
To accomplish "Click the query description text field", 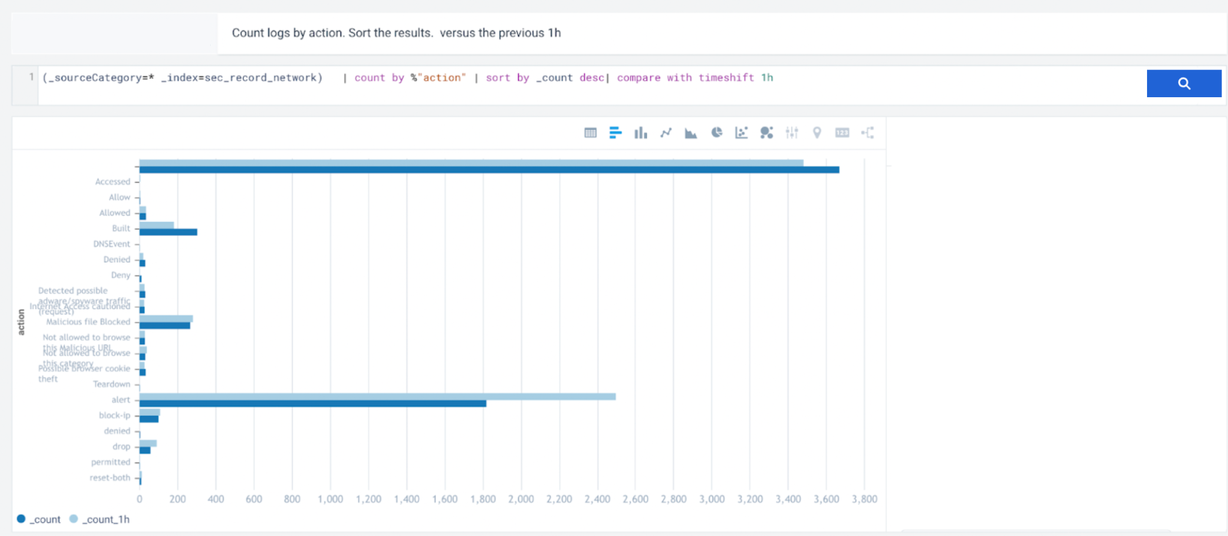I will click(x=600, y=33).
